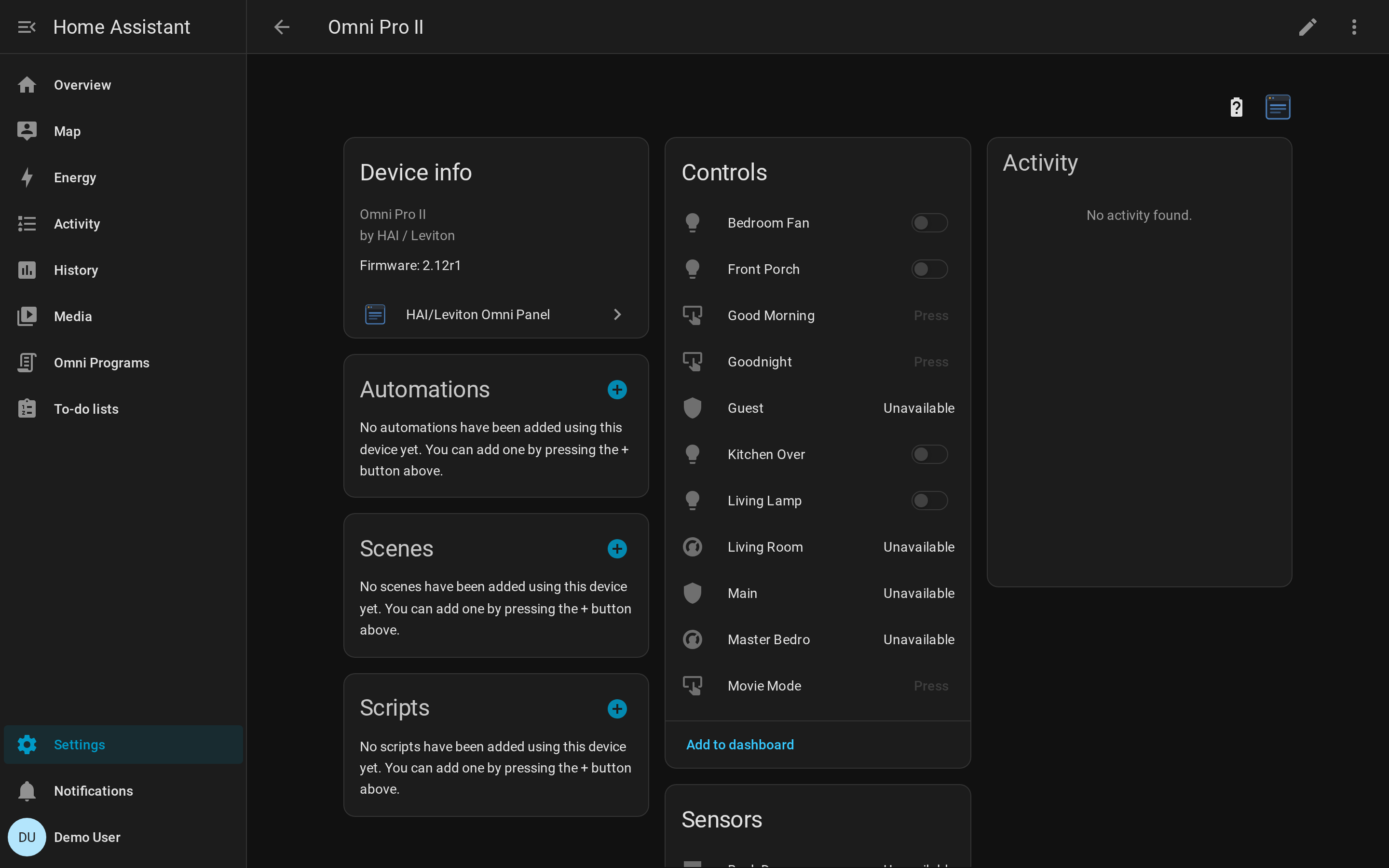This screenshot has height=868, width=1389.
Task: Click the Living Lamp bulb icon
Action: pyautogui.click(x=693, y=501)
